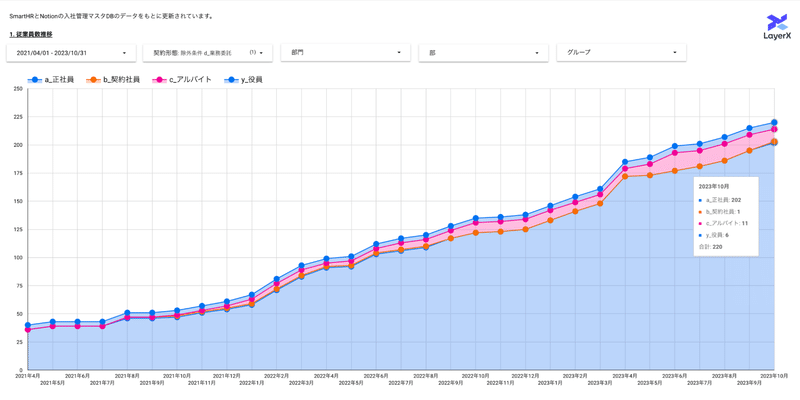Click the 2023年4月 x-axis label
This screenshot has height=400, width=800.
pyautogui.click(x=625, y=376)
